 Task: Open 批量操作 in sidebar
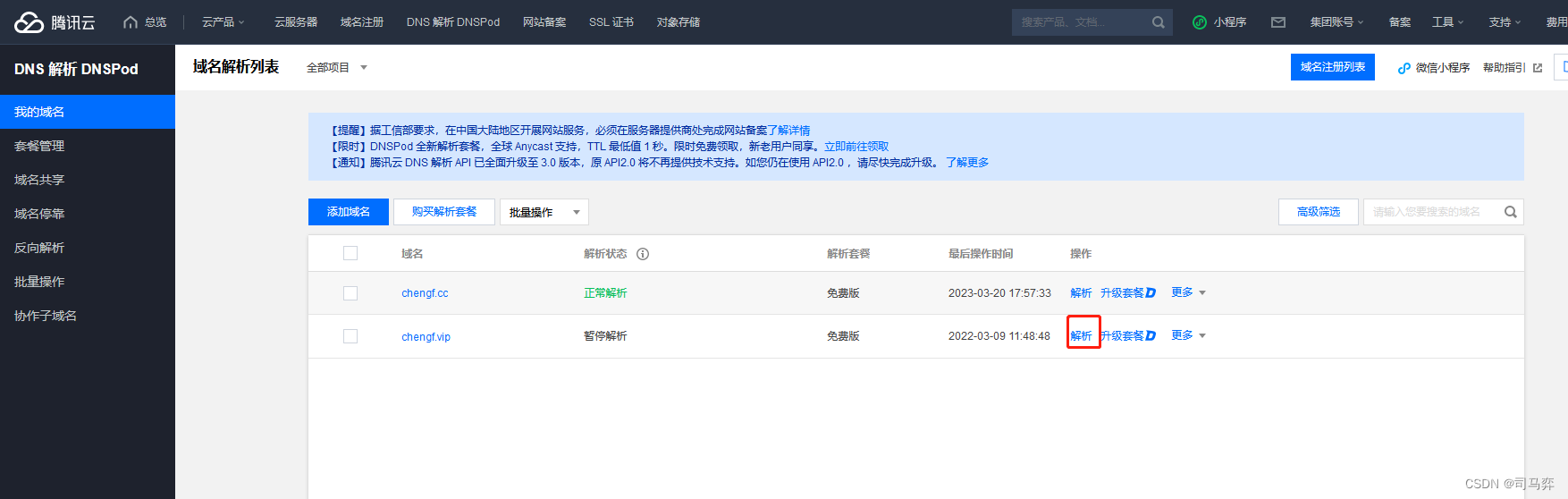pyautogui.click(x=88, y=282)
